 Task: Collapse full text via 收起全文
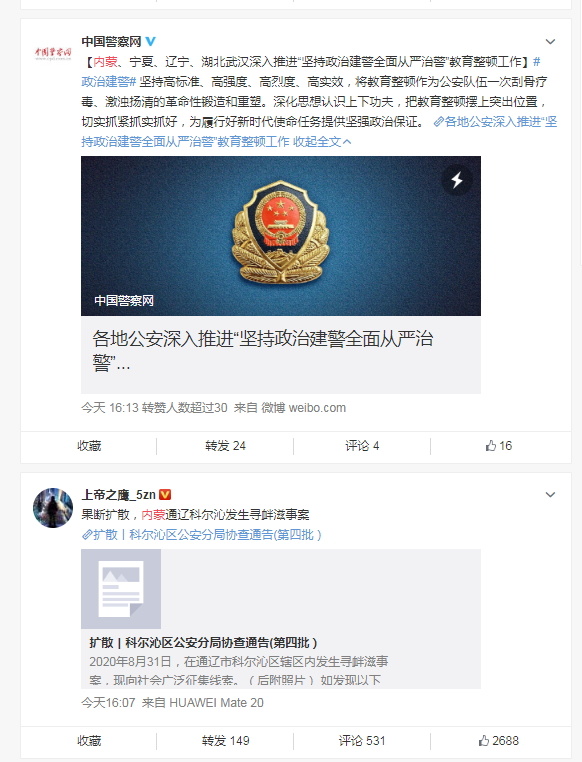(322, 142)
